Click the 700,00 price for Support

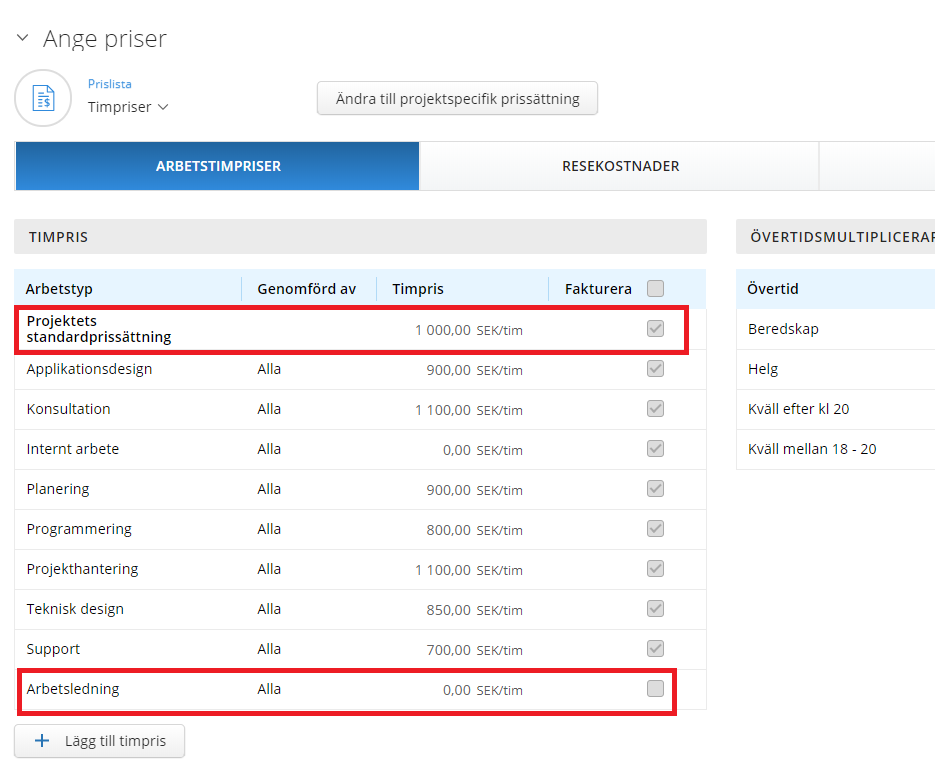tap(448, 649)
